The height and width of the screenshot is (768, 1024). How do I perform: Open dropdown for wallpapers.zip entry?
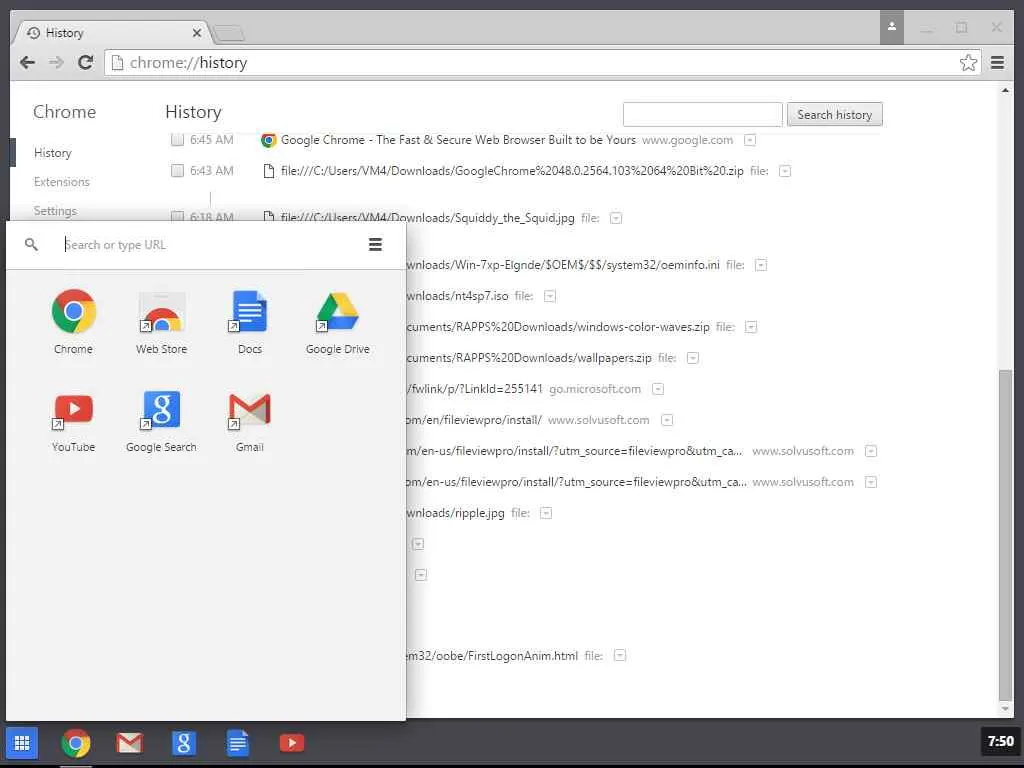pos(693,358)
